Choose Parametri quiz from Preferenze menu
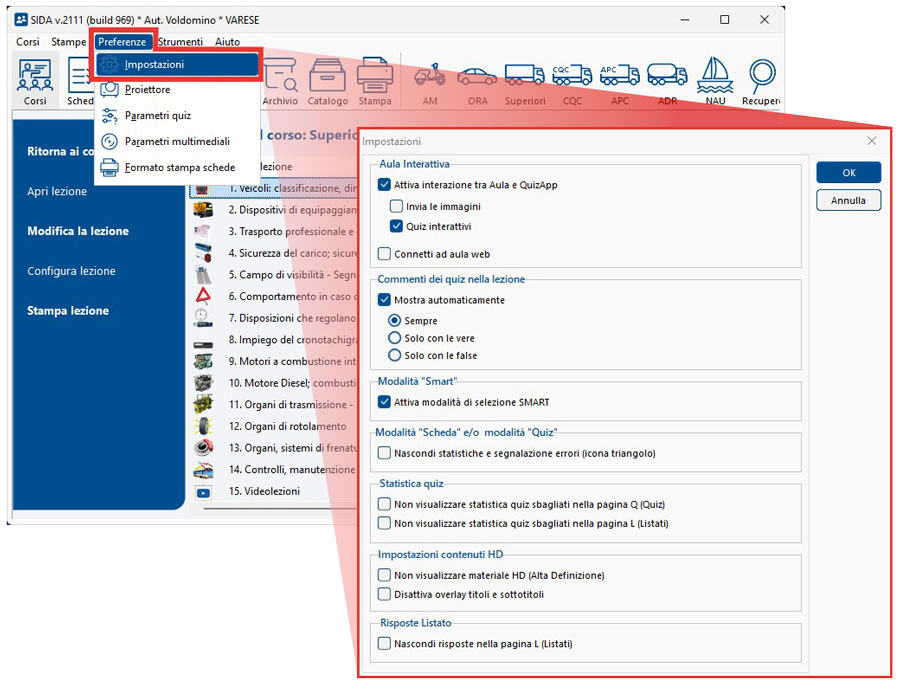900x684 pixels. pos(157,116)
